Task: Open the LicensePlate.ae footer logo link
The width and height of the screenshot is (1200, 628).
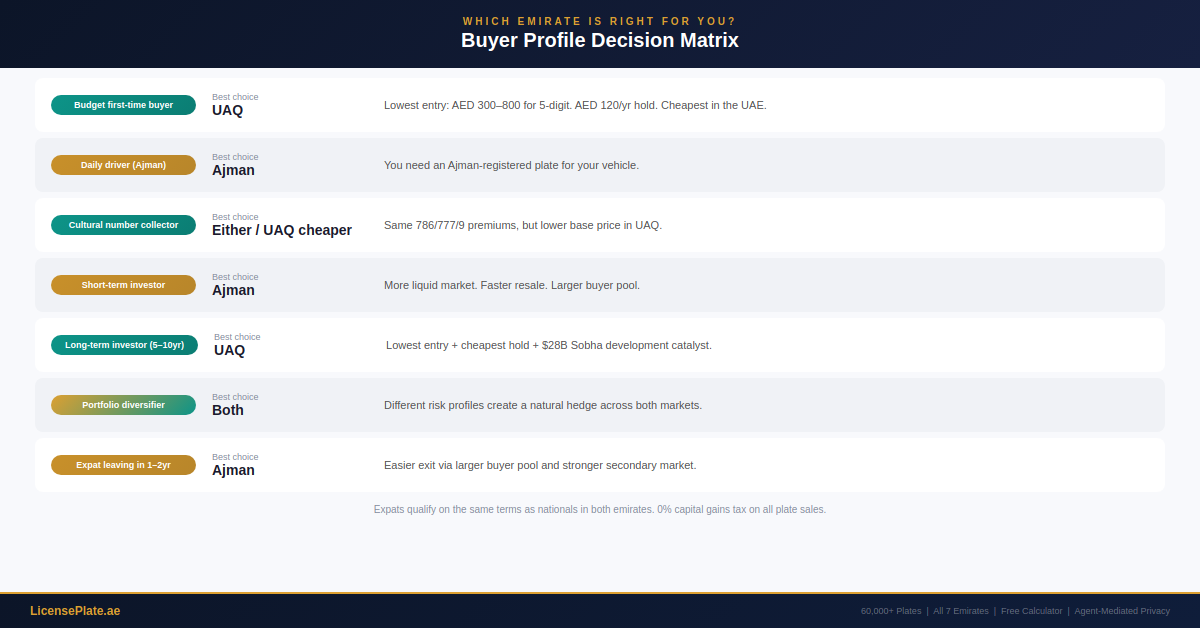Action: 75,611
